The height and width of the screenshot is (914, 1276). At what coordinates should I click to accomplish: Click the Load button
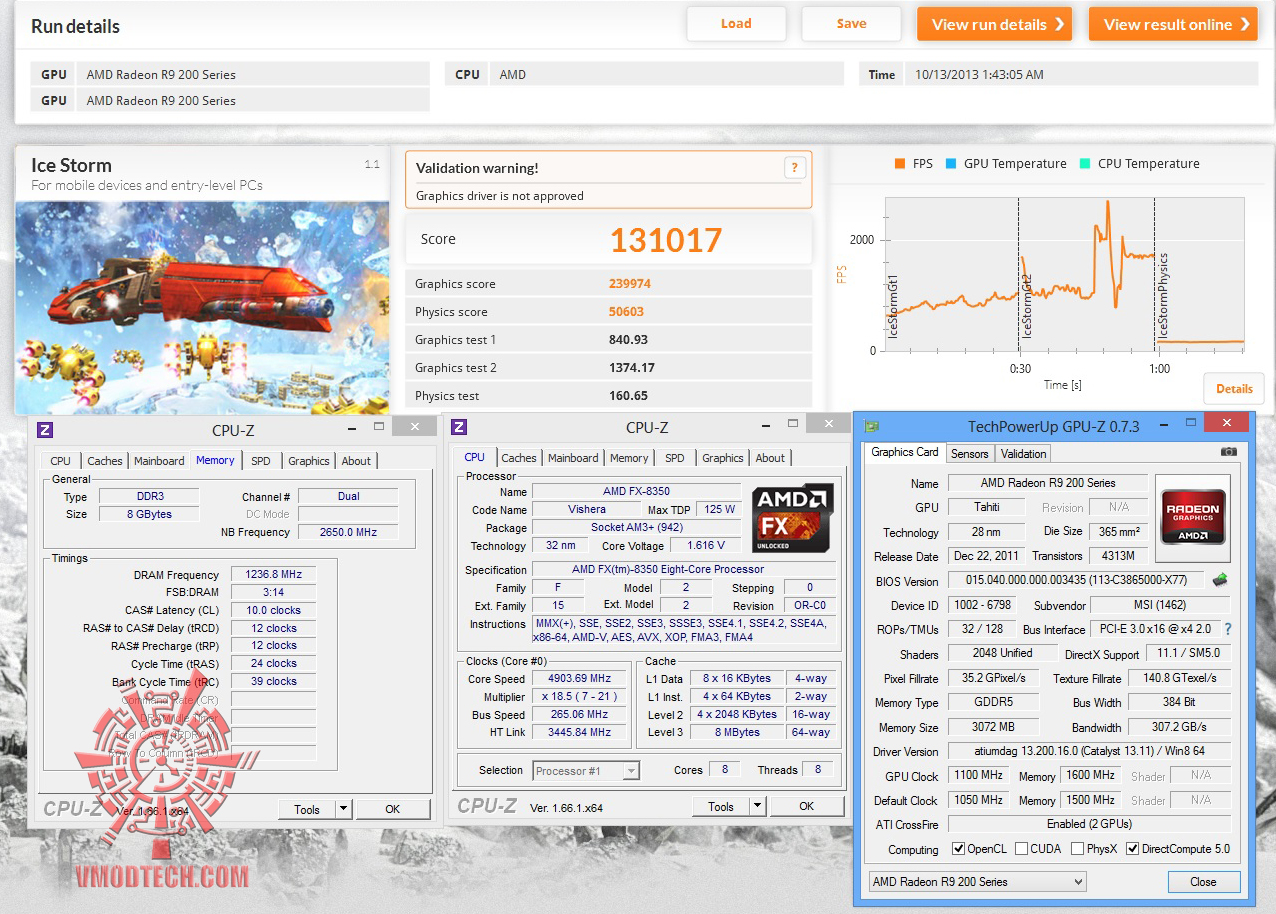(736, 24)
